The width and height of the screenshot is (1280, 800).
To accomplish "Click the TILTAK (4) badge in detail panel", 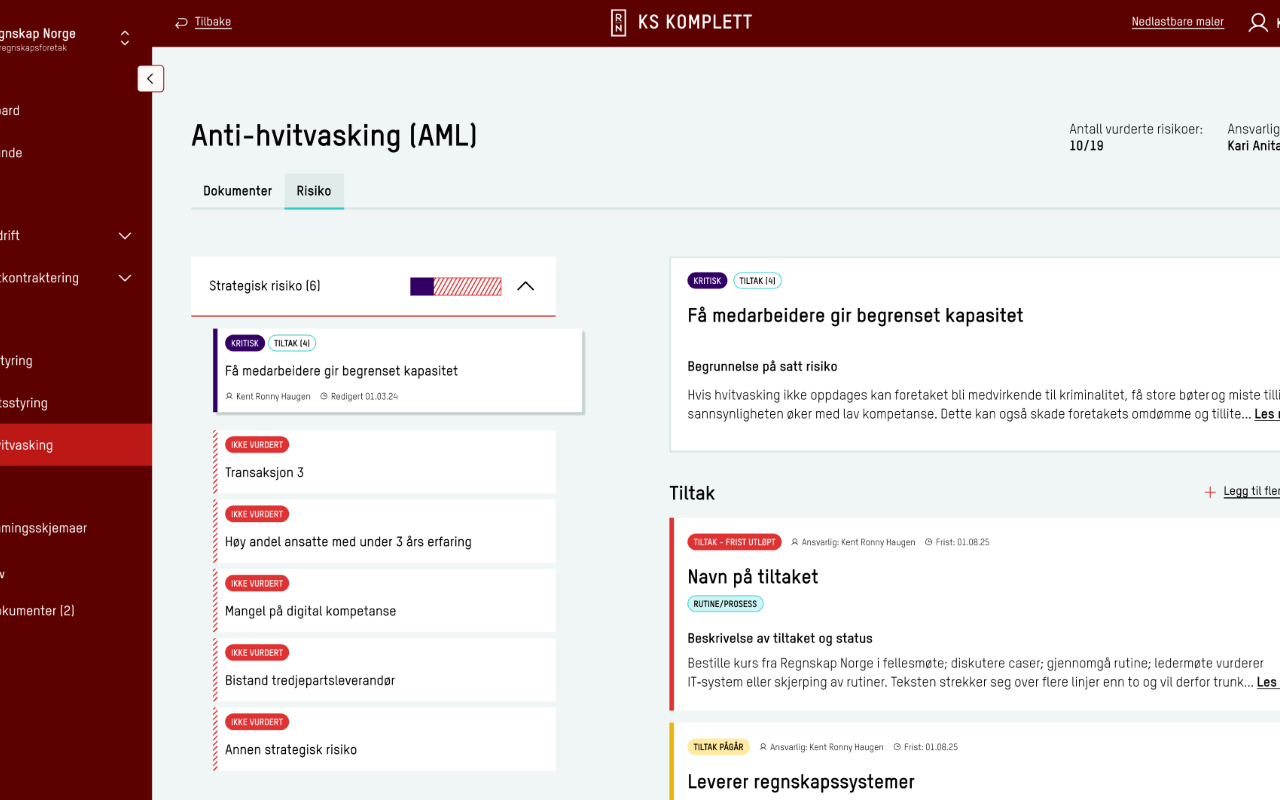I will point(757,281).
